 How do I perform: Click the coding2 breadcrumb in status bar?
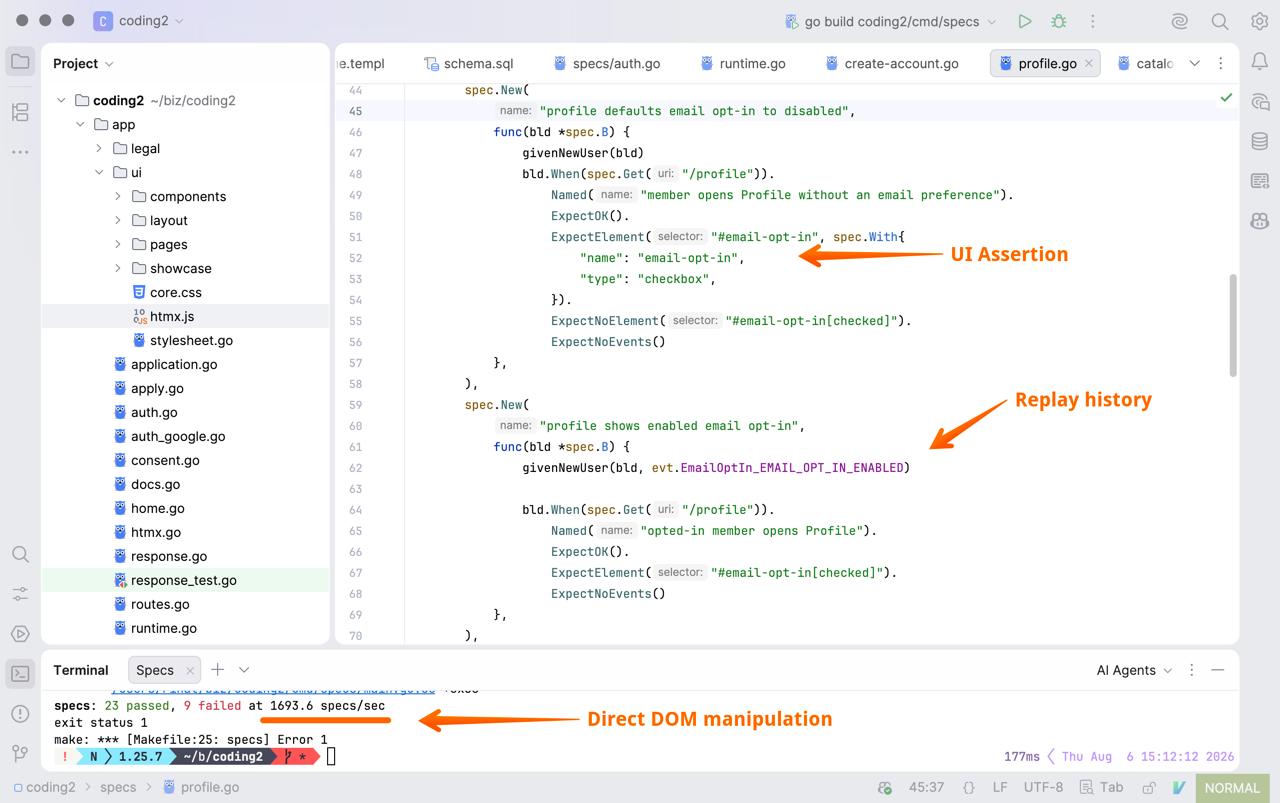click(45, 787)
